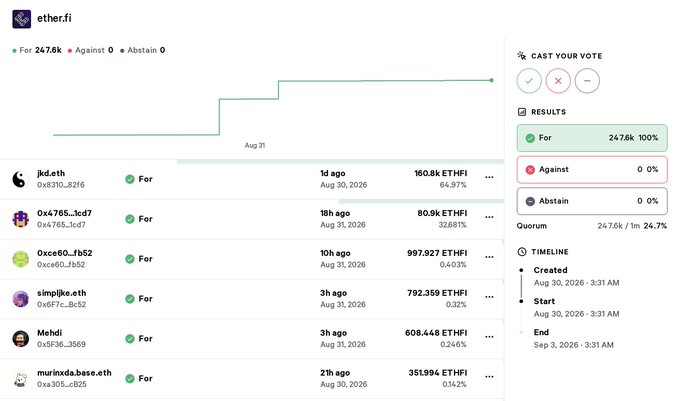Viewport: 680px width, 401px height.
Task: Open simpljke.eth avatar
Action: (20, 299)
